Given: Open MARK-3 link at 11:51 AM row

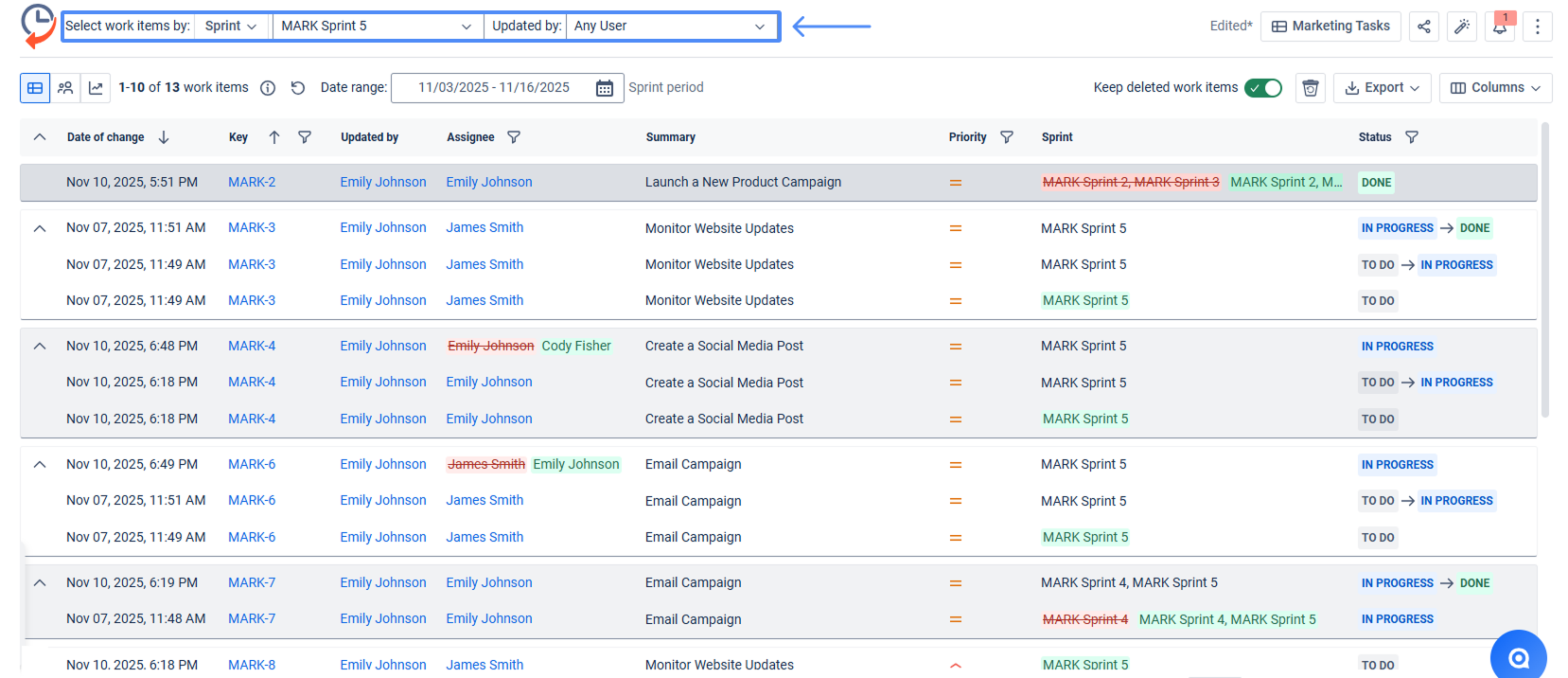Looking at the screenshot, I should [x=252, y=228].
